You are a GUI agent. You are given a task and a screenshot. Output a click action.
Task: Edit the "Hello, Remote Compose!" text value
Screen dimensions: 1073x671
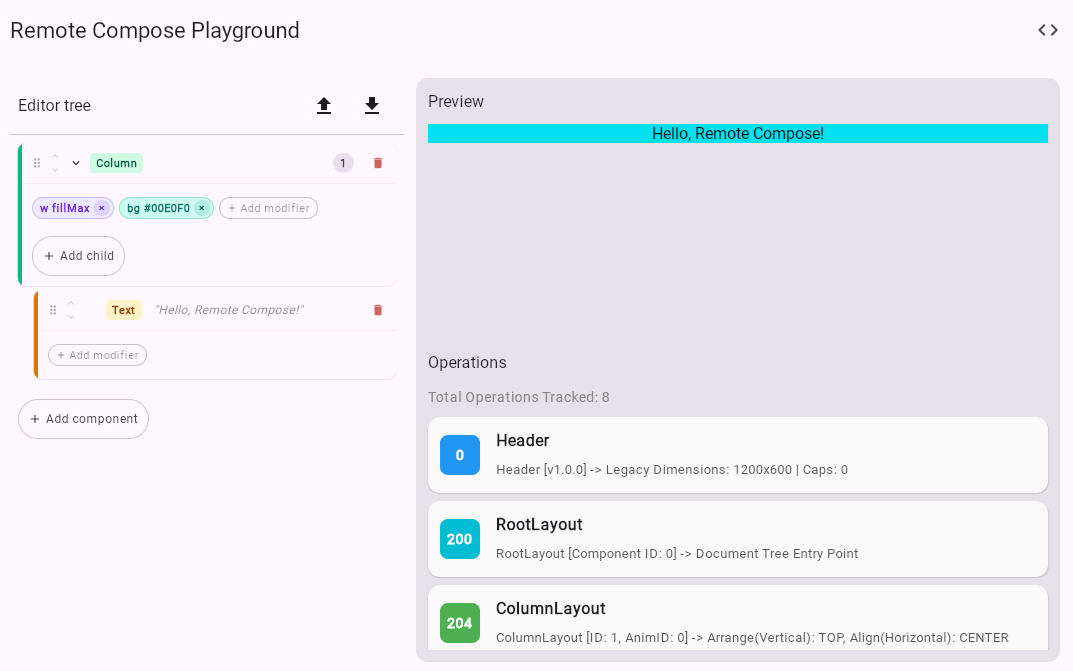[229, 310]
